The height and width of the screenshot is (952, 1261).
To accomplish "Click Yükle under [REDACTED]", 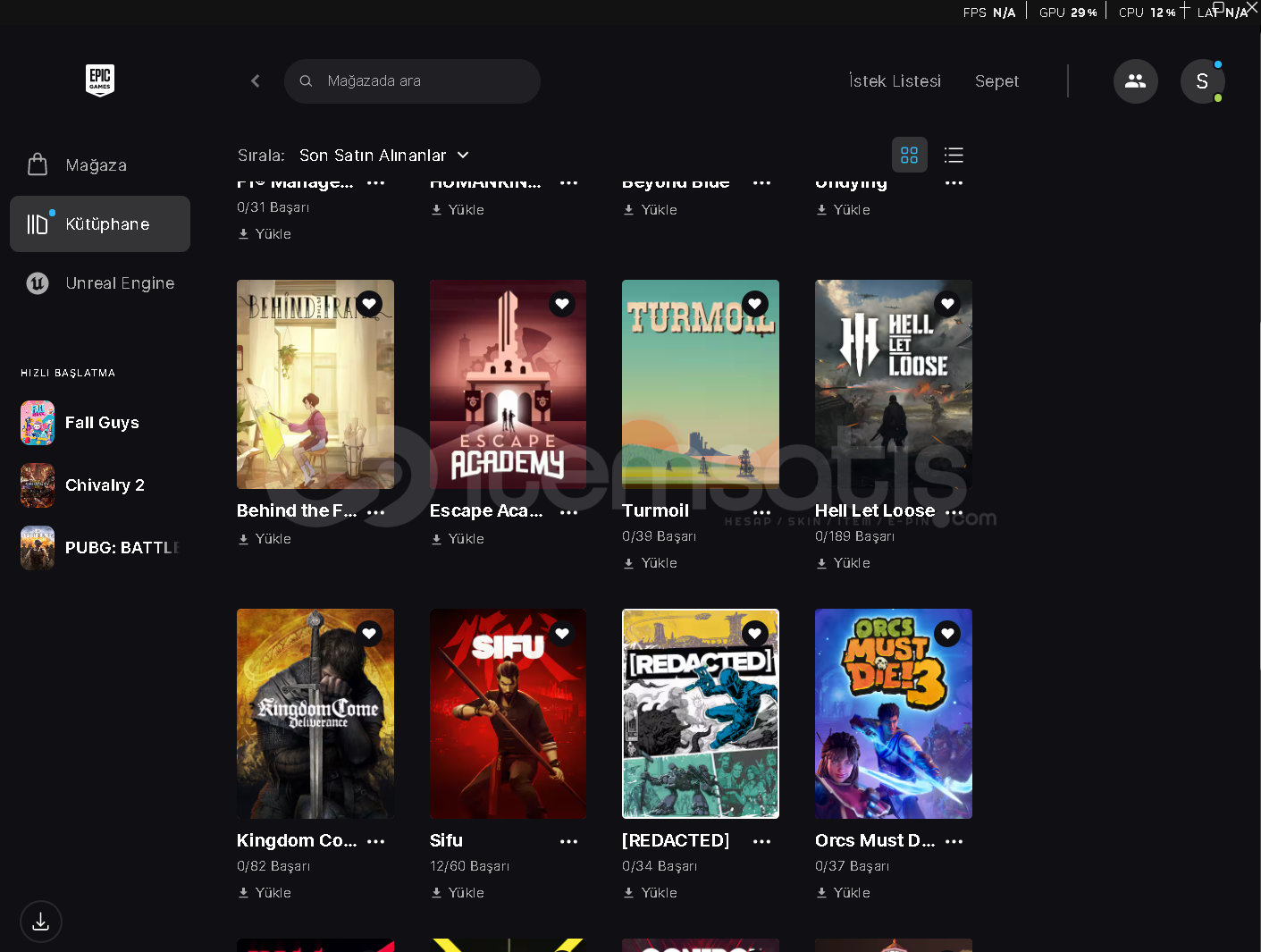I will click(x=651, y=893).
